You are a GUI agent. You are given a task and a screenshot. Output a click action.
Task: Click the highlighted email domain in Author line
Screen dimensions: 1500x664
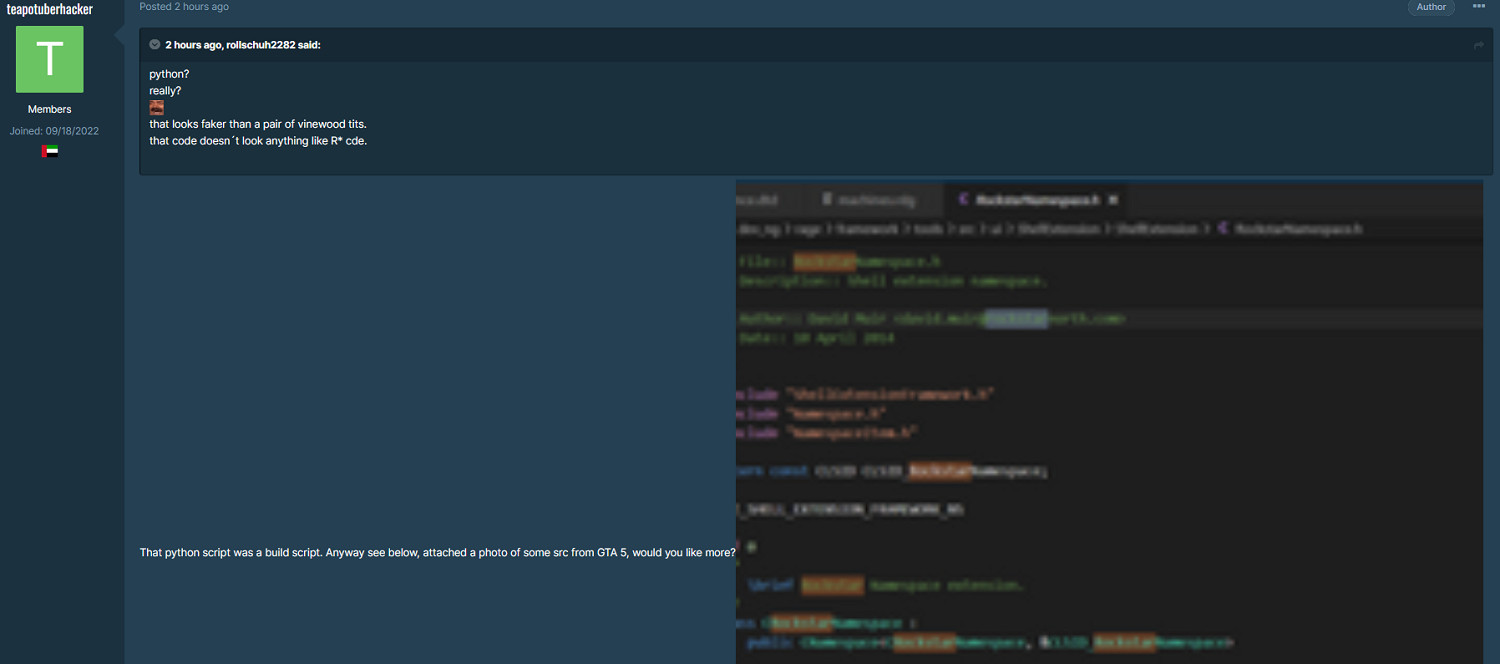[1016, 318]
